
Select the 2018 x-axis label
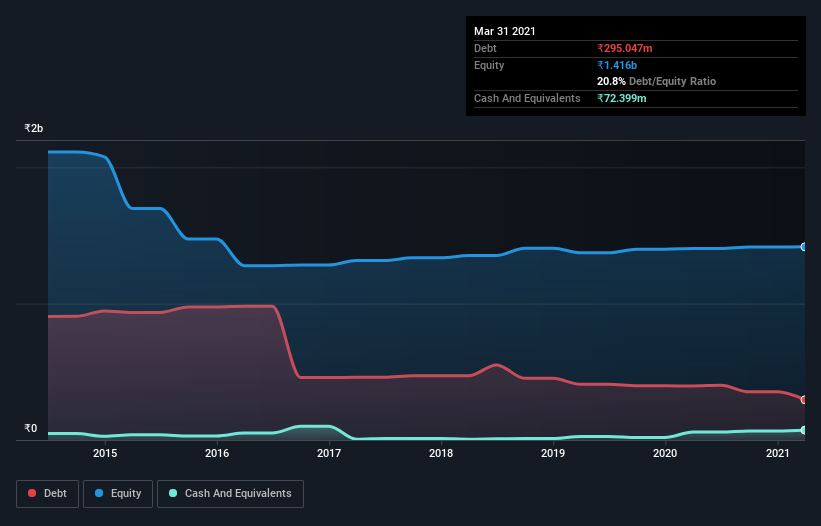pos(441,453)
